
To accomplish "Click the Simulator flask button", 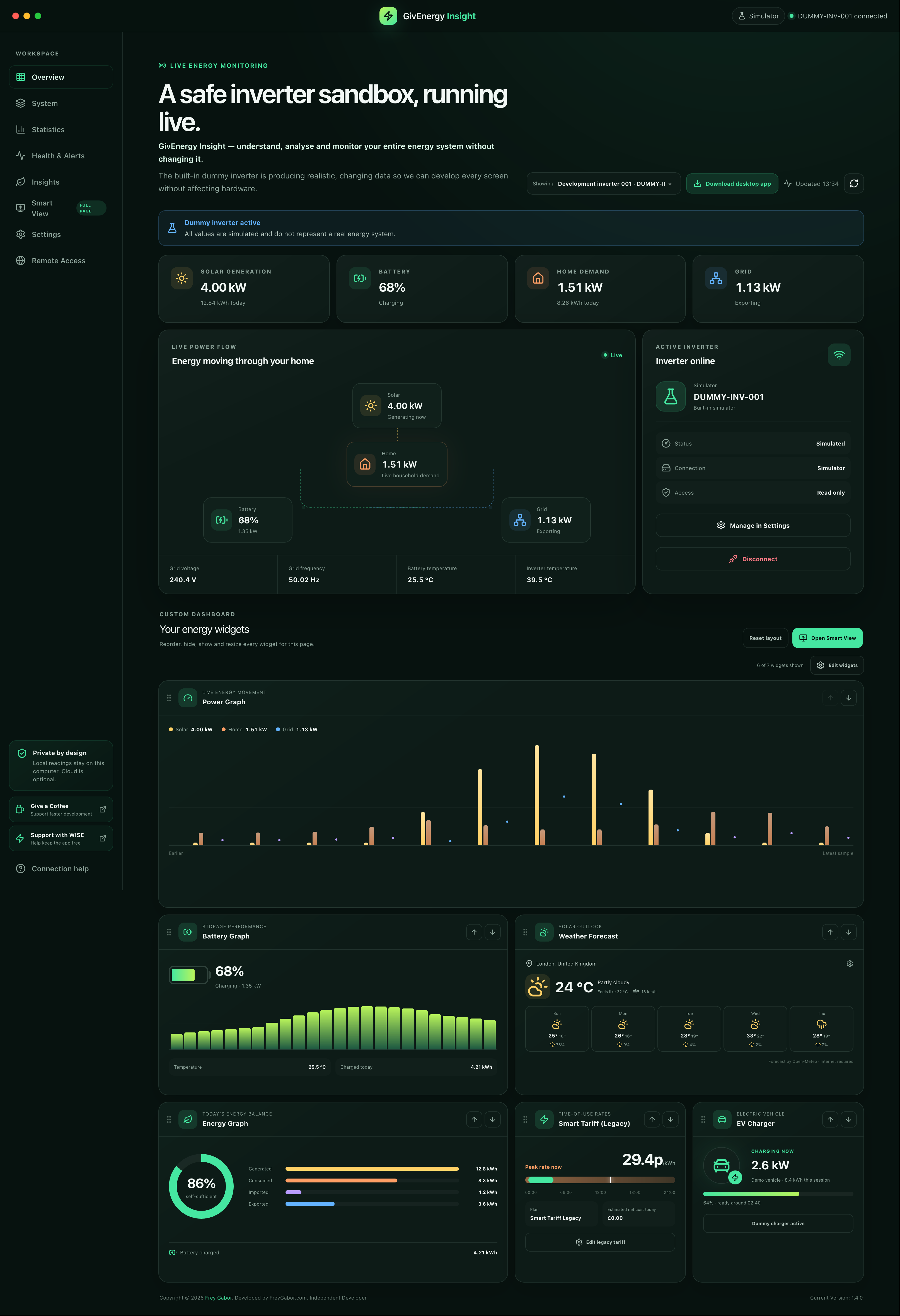I will click(x=758, y=16).
